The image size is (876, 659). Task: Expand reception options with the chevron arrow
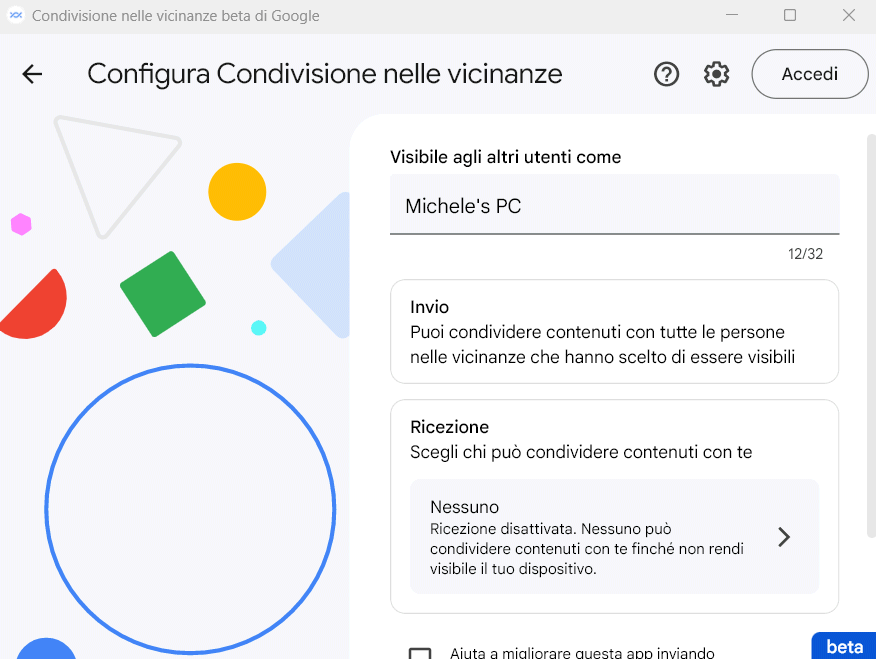tap(784, 537)
